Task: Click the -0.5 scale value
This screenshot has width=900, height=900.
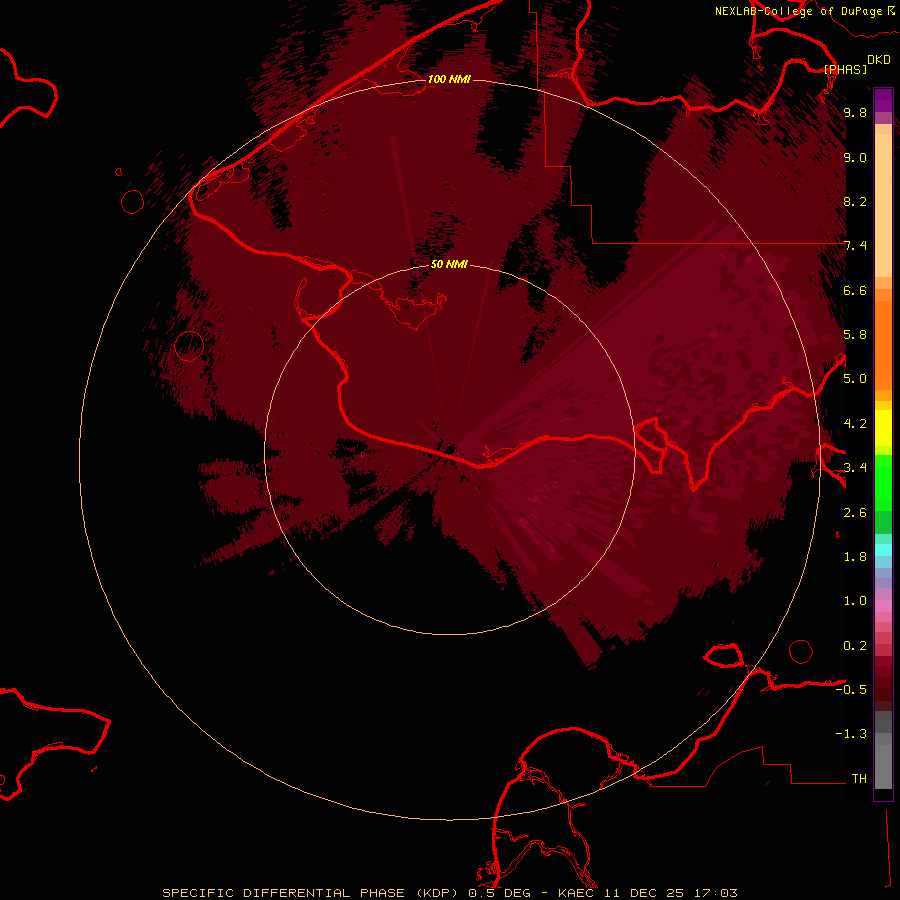Action: pos(851,690)
